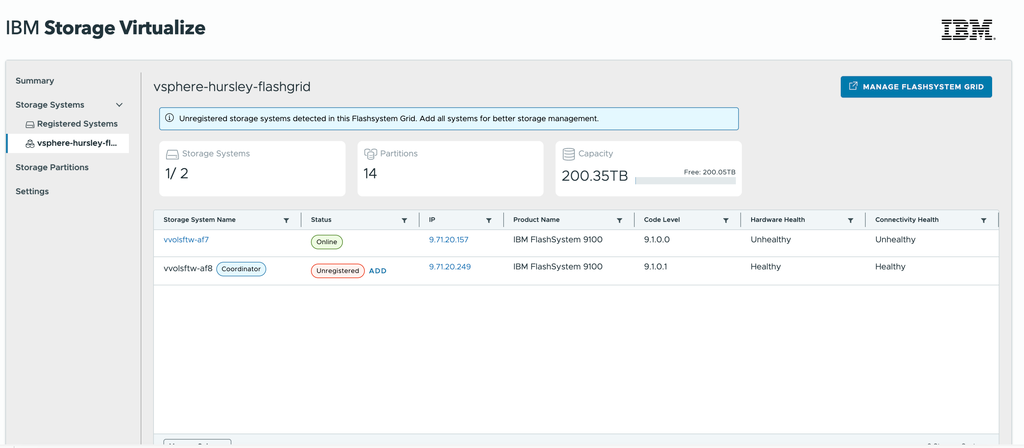This screenshot has height=448, width=1024.
Task: Click ADD next to Unregistered status
Action: pyautogui.click(x=378, y=270)
